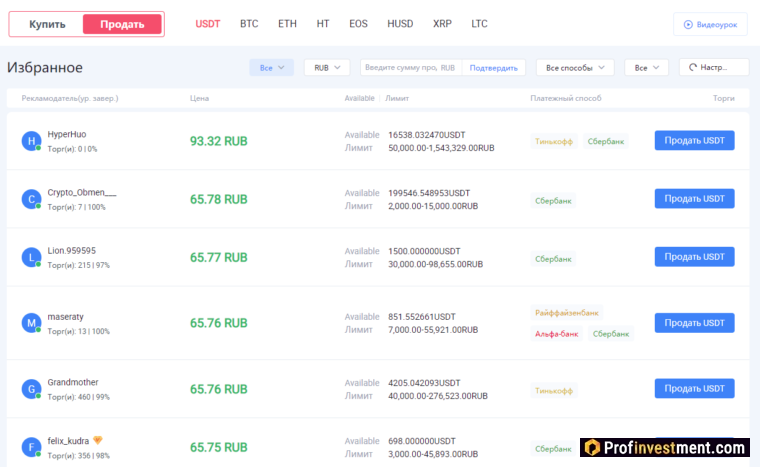760x467 pixels.
Task: Select the HUSD tab
Action: pos(400,24)
